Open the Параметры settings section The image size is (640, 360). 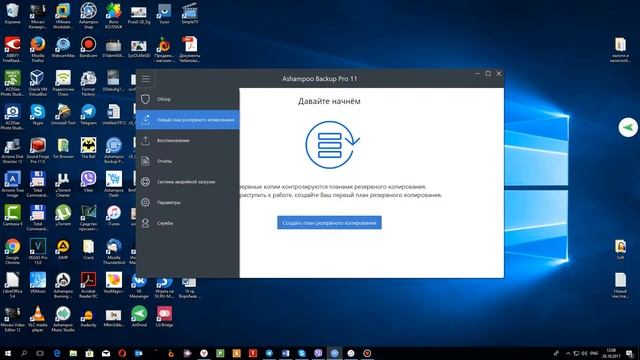tap(187, 202)
